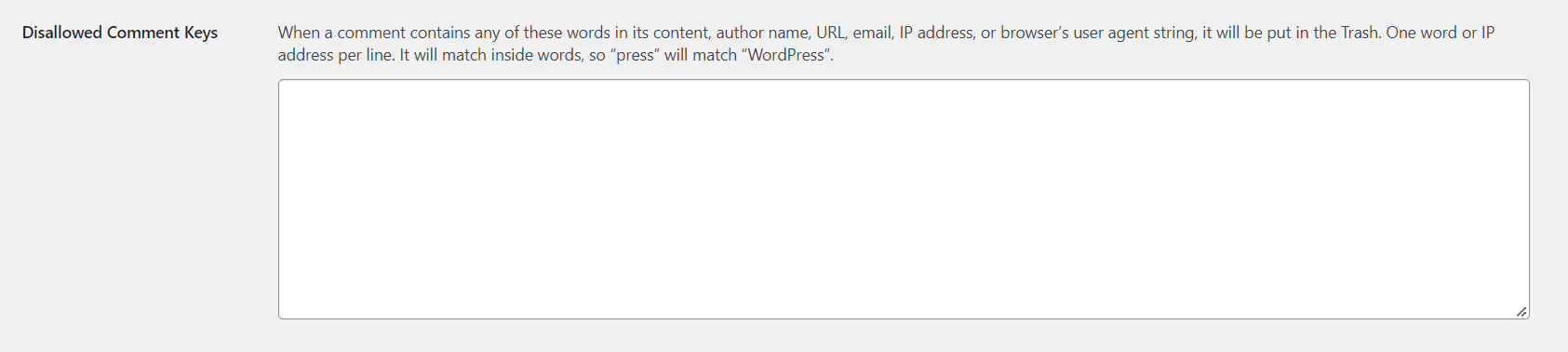Image resolution: width=1568 pixels, height=352 pixels.
Task: Click "When a comment contains" opening text
Action: pyautogui.click(x=374, y=33)
